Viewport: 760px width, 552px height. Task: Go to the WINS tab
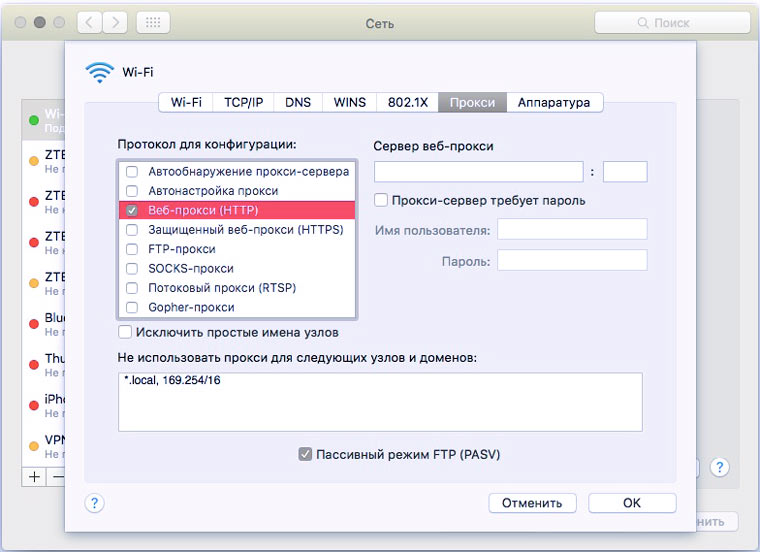tap(349, 102)
